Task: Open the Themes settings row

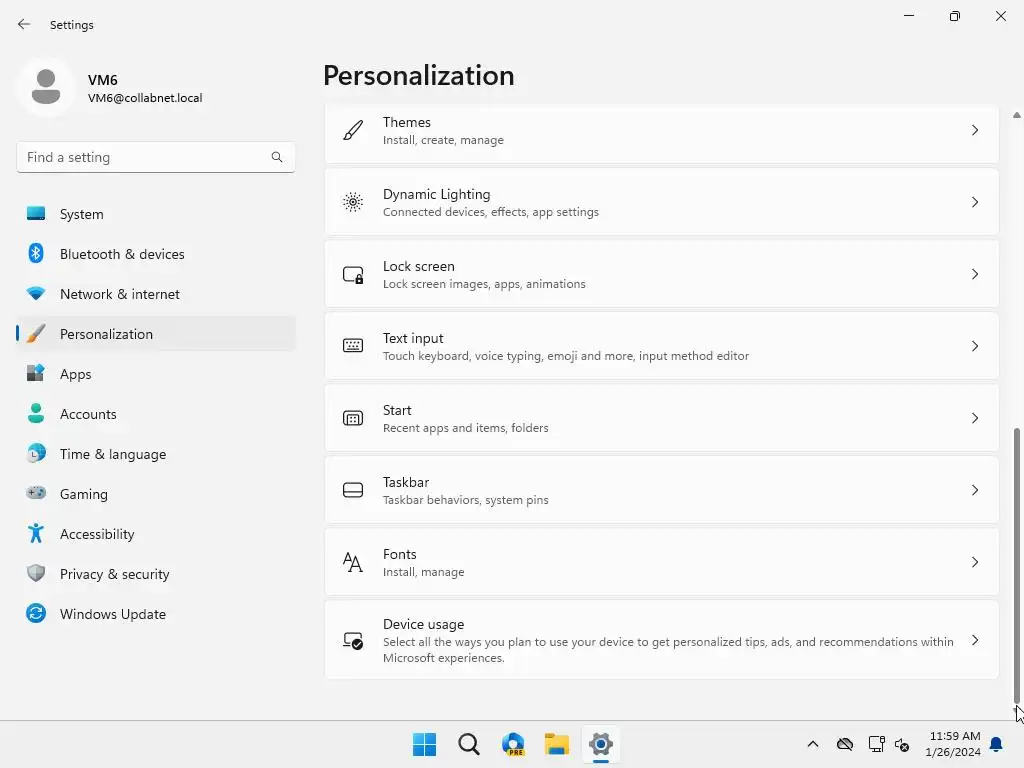Action: (x=662, y=133)
